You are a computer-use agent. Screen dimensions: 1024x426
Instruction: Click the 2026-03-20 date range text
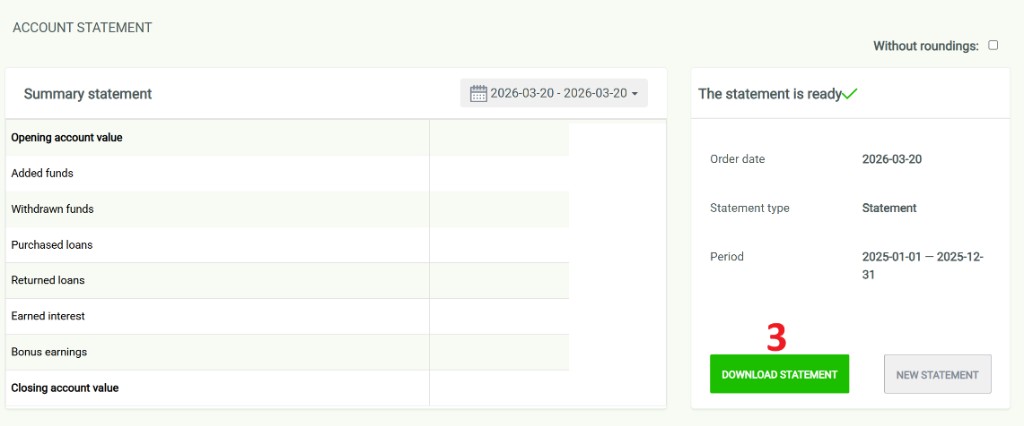click(x=558, y=94)
